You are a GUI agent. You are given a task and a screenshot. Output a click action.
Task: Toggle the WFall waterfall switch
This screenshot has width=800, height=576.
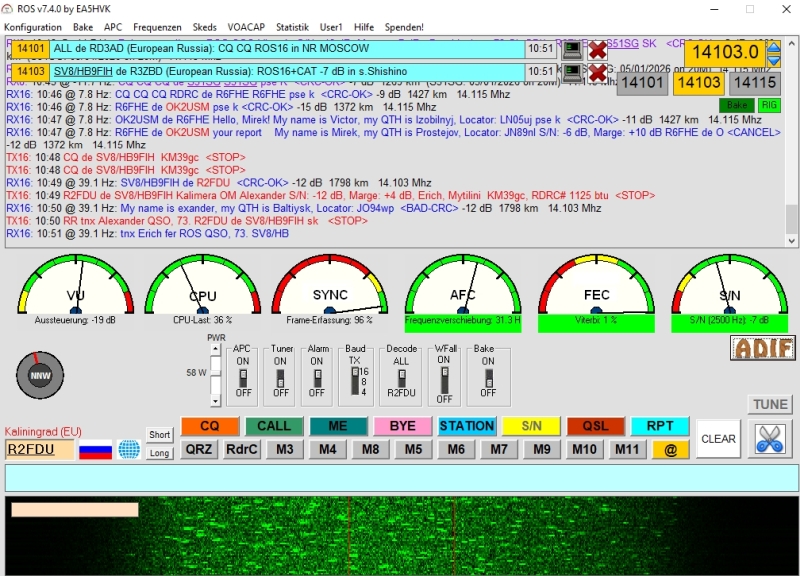point(444,380)
